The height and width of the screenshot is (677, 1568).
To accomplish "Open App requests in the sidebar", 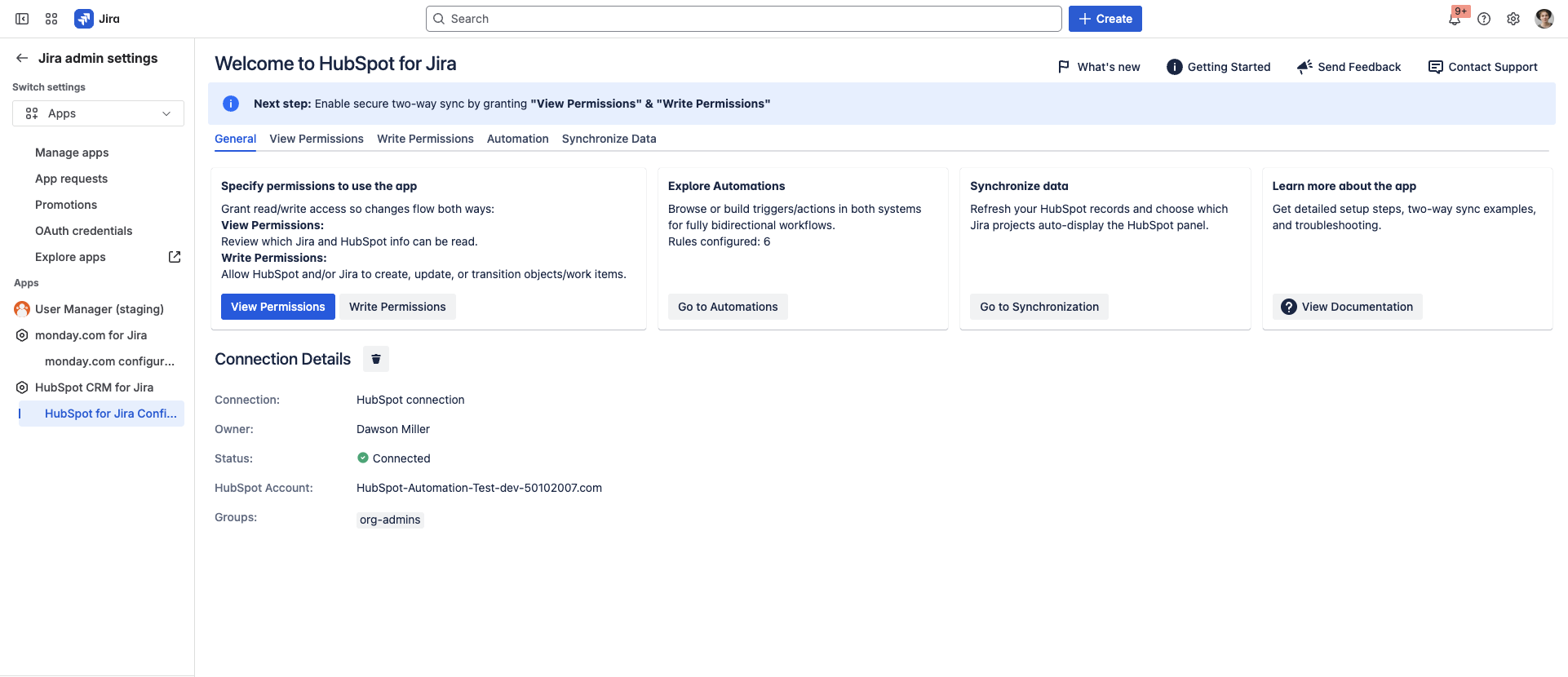I will click(71, 179).
